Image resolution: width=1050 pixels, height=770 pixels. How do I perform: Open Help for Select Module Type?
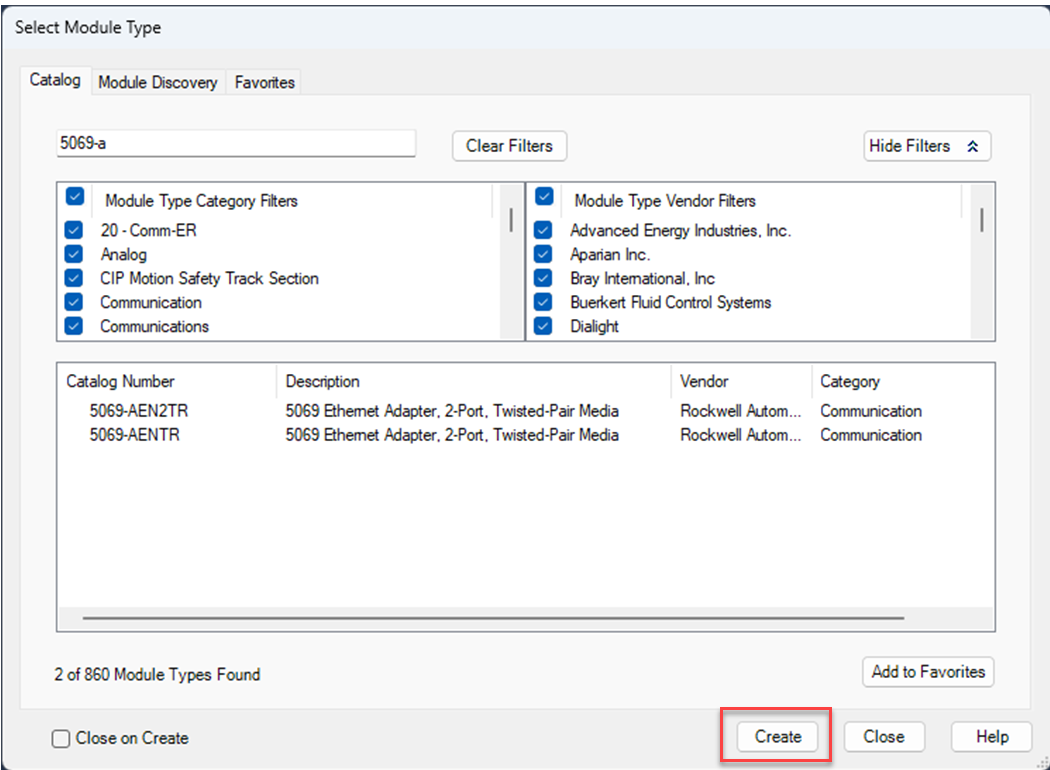tap(992, 737)
